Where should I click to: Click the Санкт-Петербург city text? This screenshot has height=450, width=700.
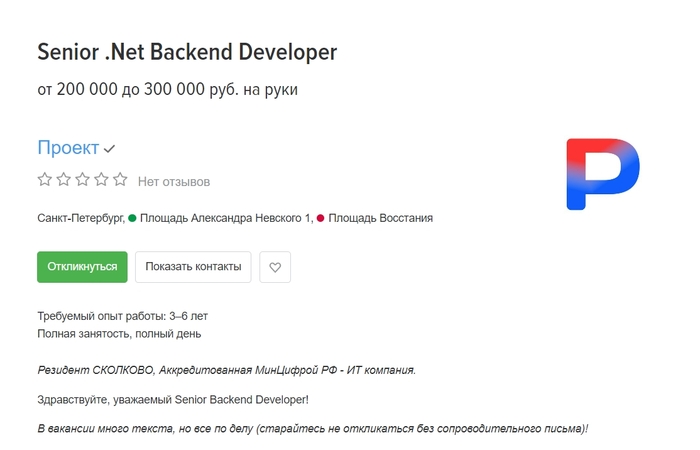80,217
